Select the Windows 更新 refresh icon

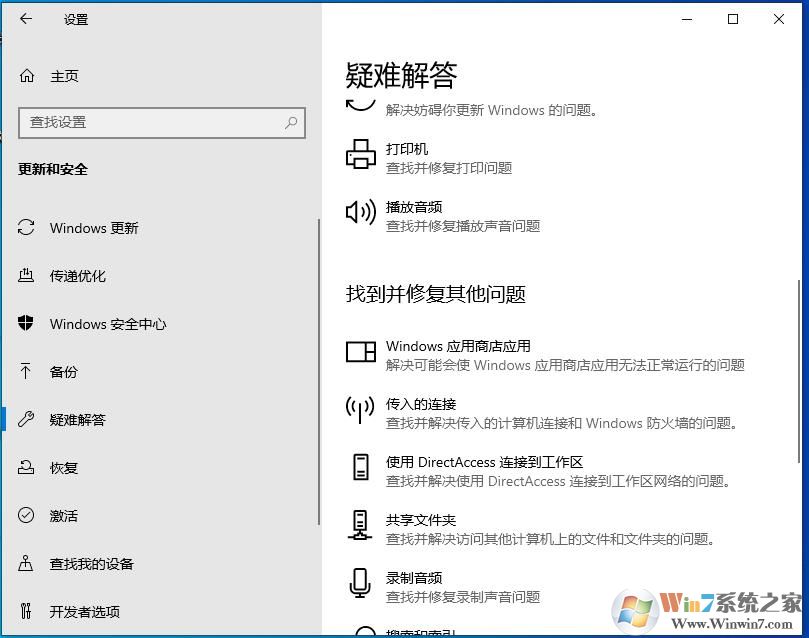(x=26, y=227)
